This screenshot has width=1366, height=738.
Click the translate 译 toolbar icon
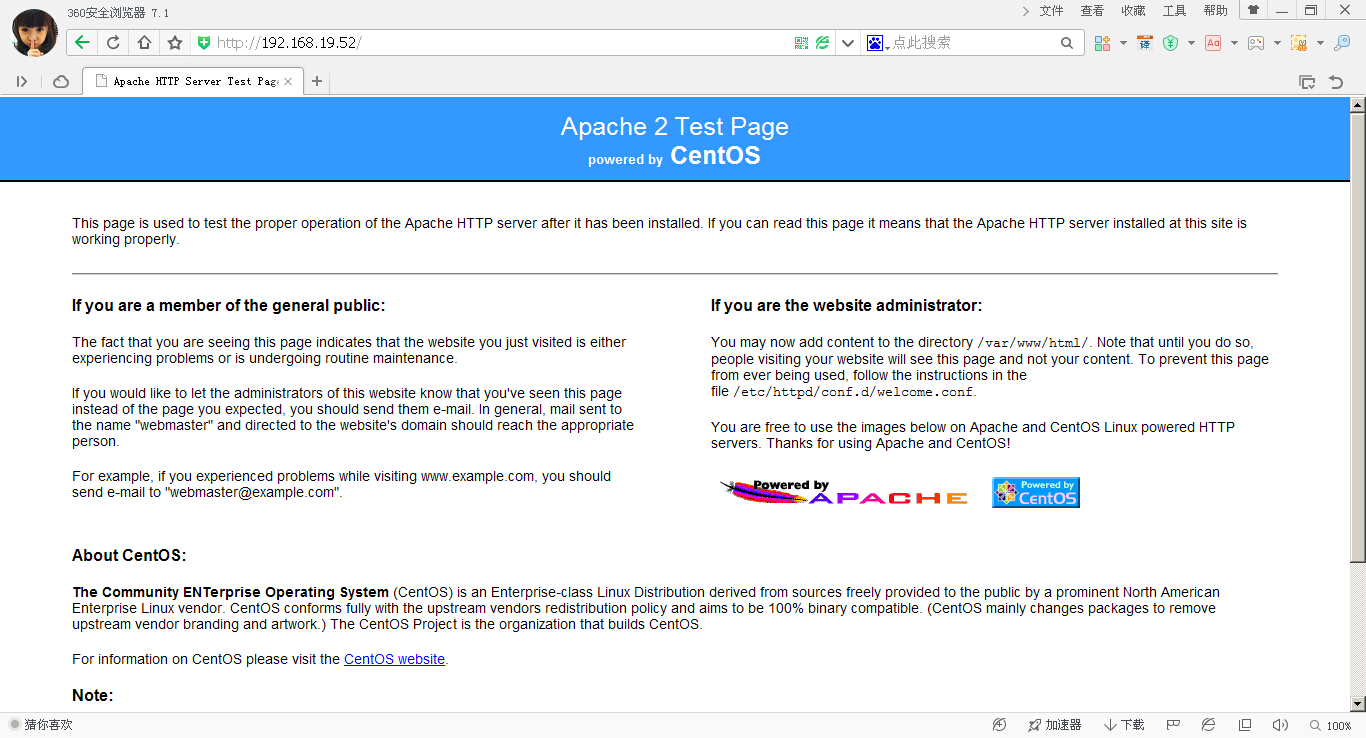point(1145,43)
